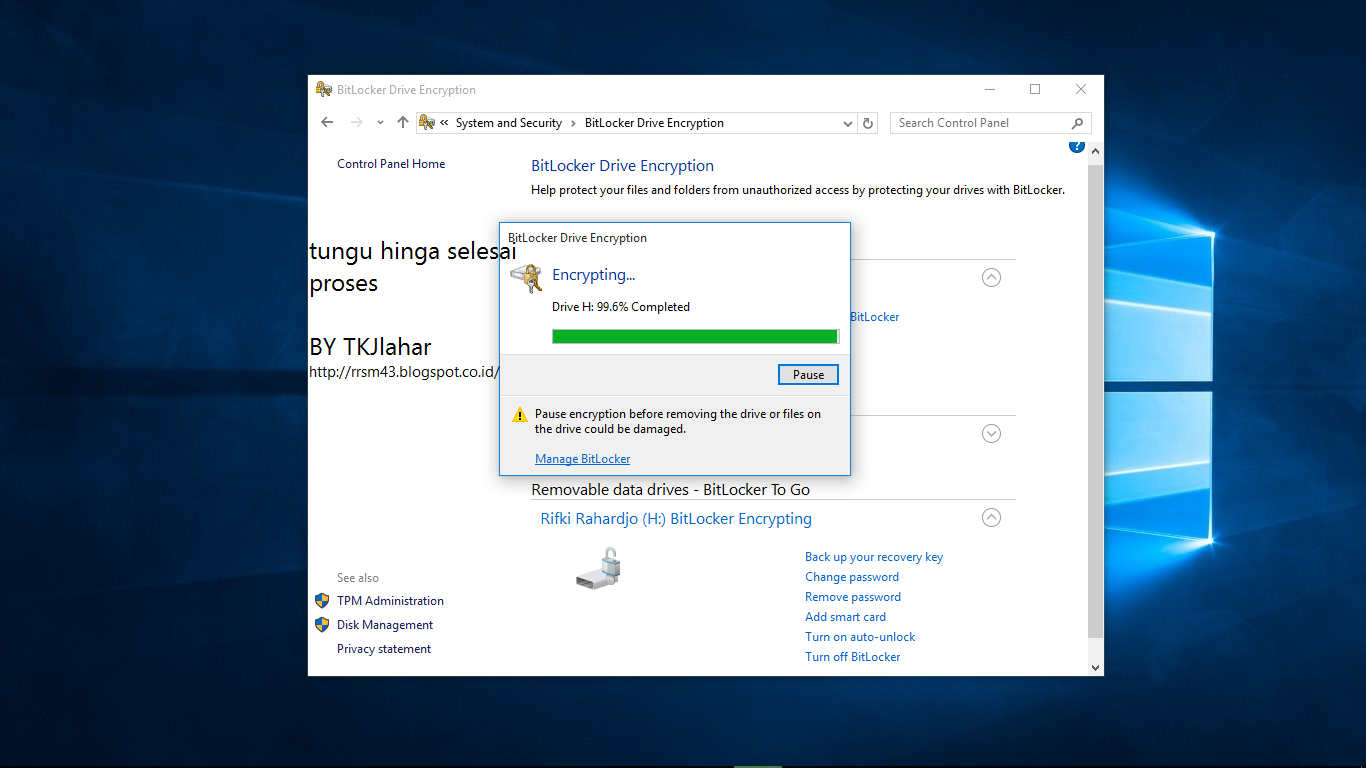This screenshot has width=1366, height=768.
Task: Click the search magnifier icon
Action: (x=1077, y=123)
